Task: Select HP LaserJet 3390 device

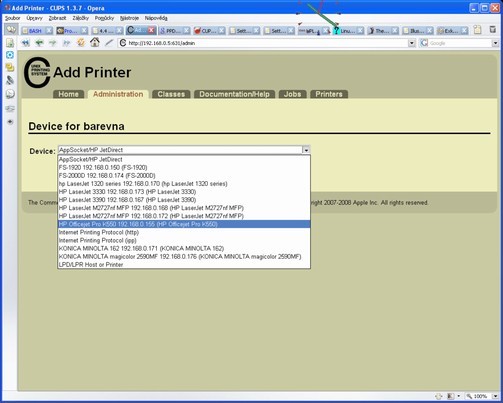Action: click(184, 200)
